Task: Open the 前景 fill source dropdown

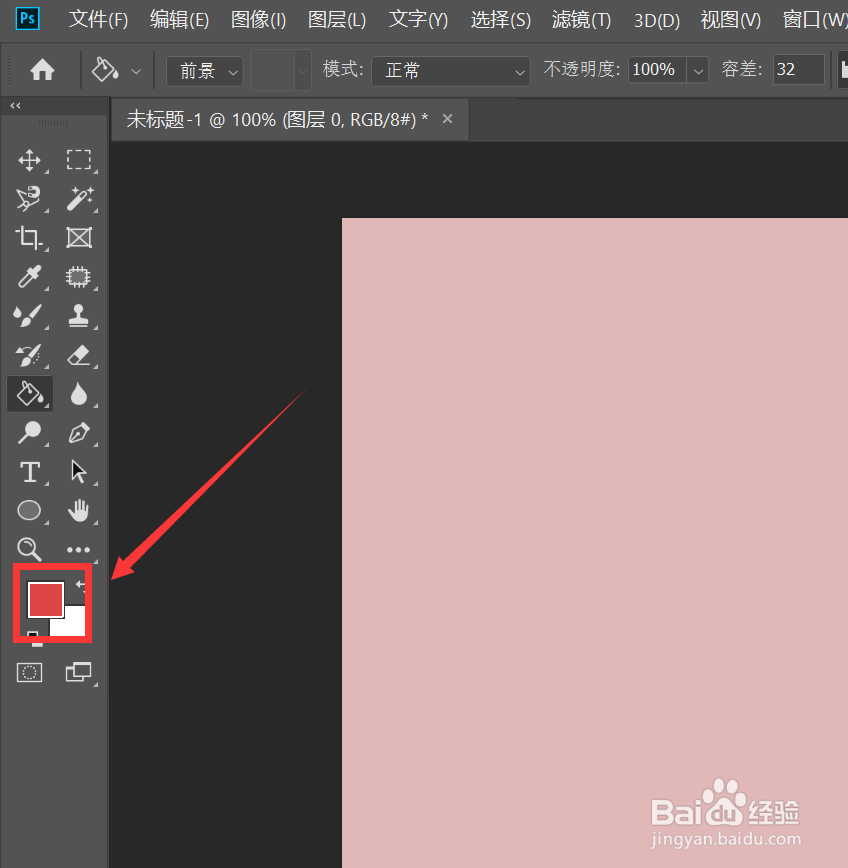Action: (205, 71)
